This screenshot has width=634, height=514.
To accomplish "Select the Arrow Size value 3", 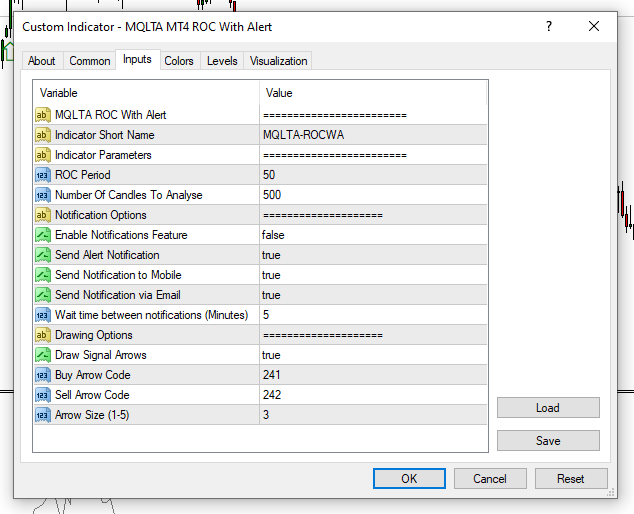I will pyautogui.click(x=266, y=415).
